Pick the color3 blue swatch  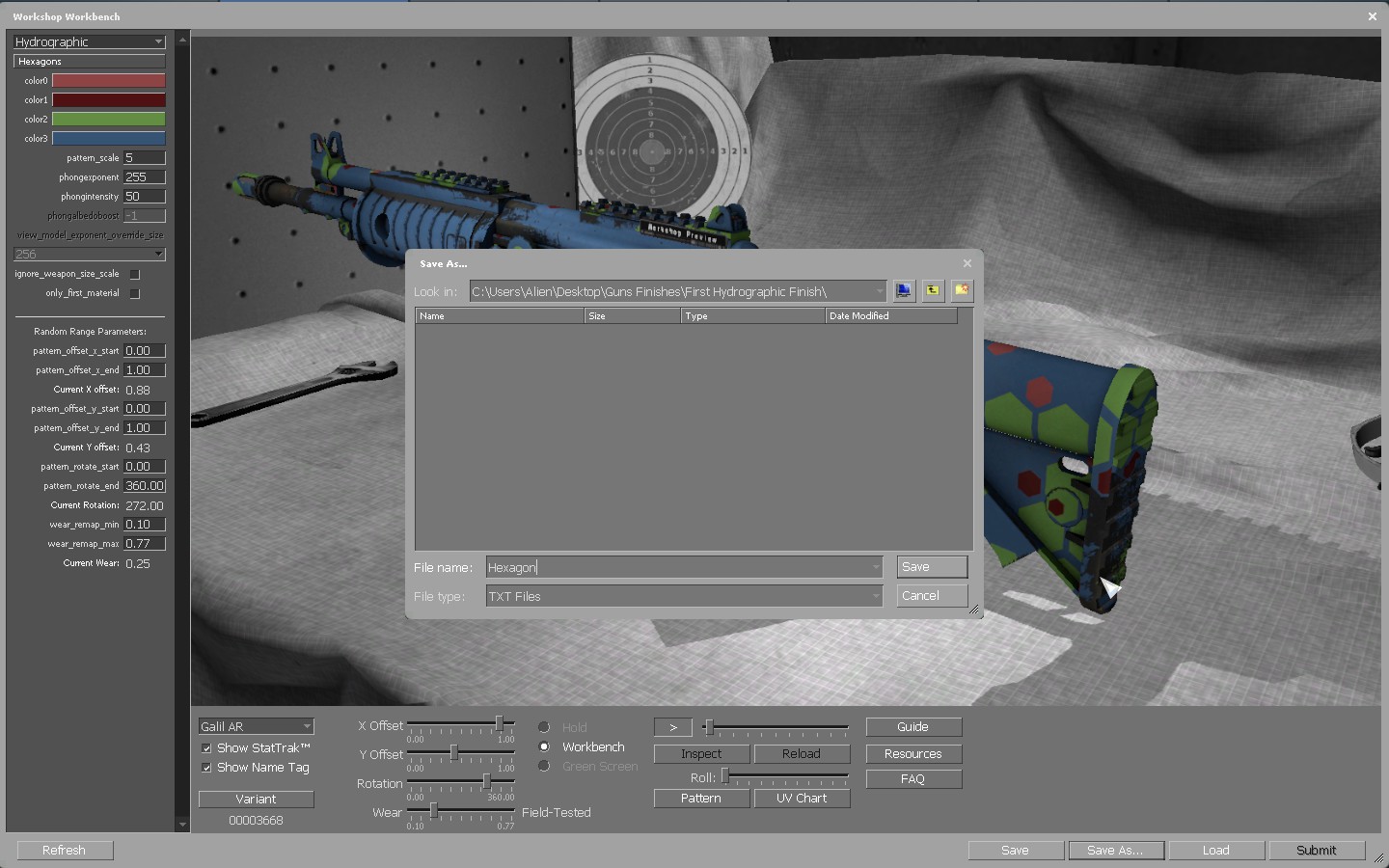click(x=108, y=139)
